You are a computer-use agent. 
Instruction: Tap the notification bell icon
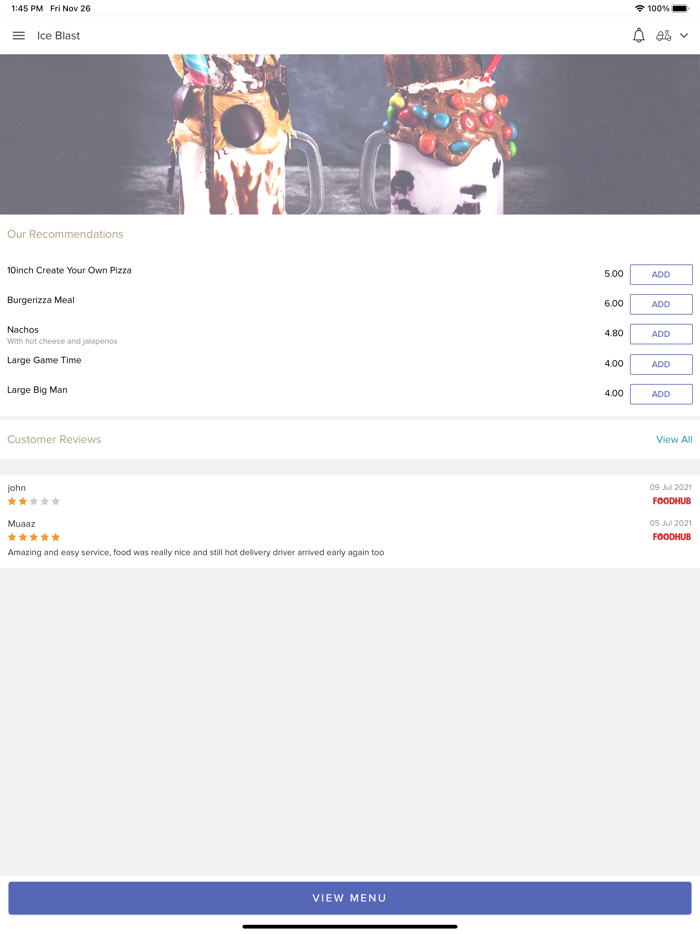click(639, 36)
